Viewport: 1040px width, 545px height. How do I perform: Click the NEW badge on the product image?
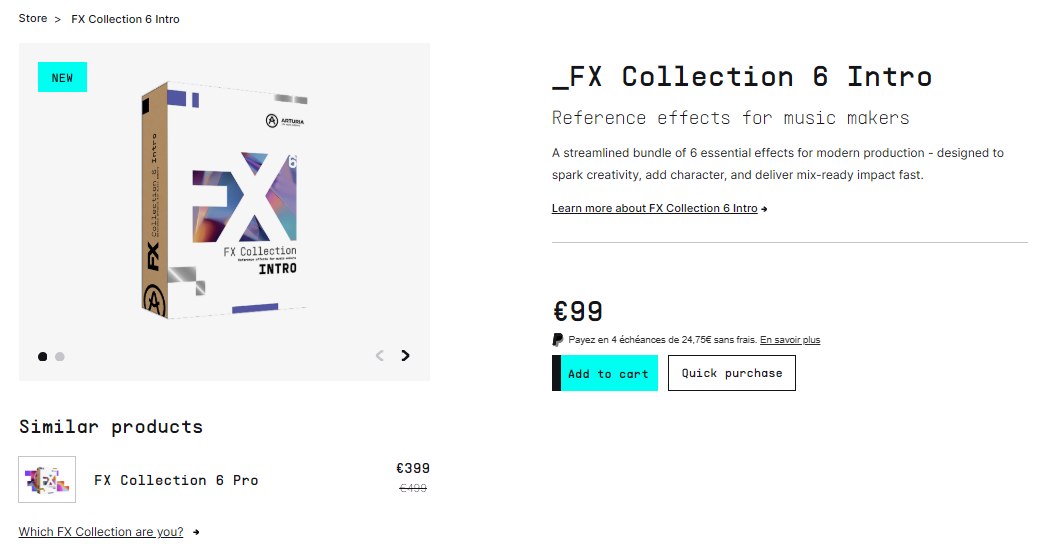(62, 77)
